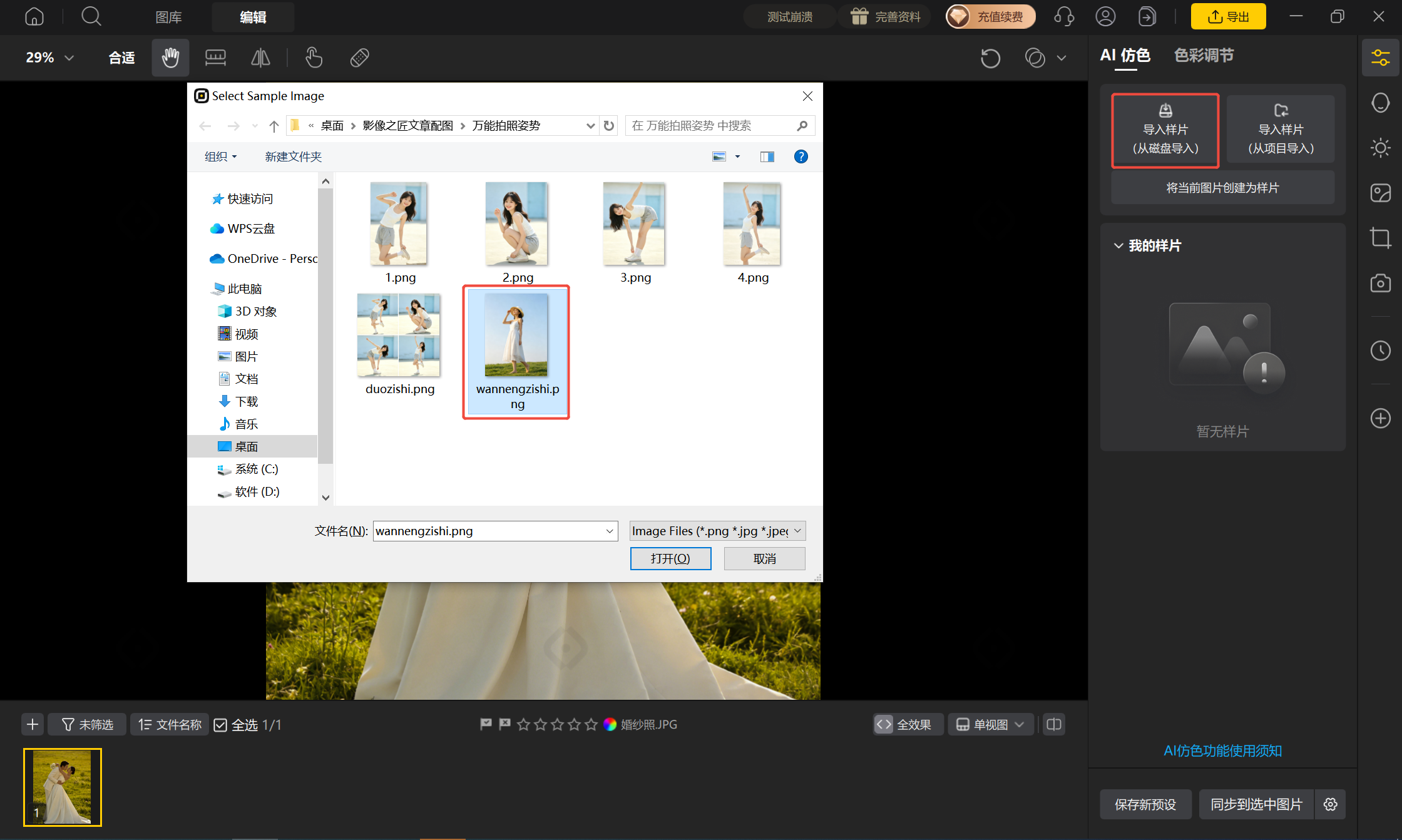Select the AI 仿色 tab

coord(1125,56)
